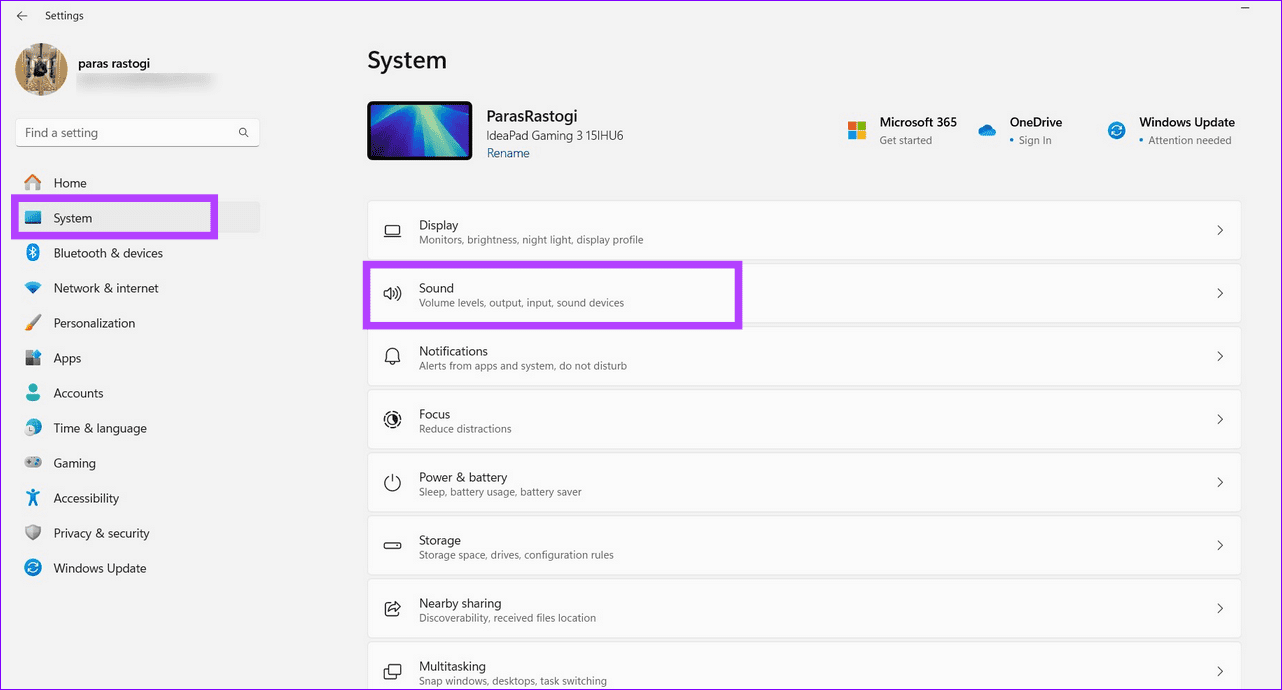This screenshot has width=1282, height=690.
Task: Expand the Power & battery row
Action: 1220,482
